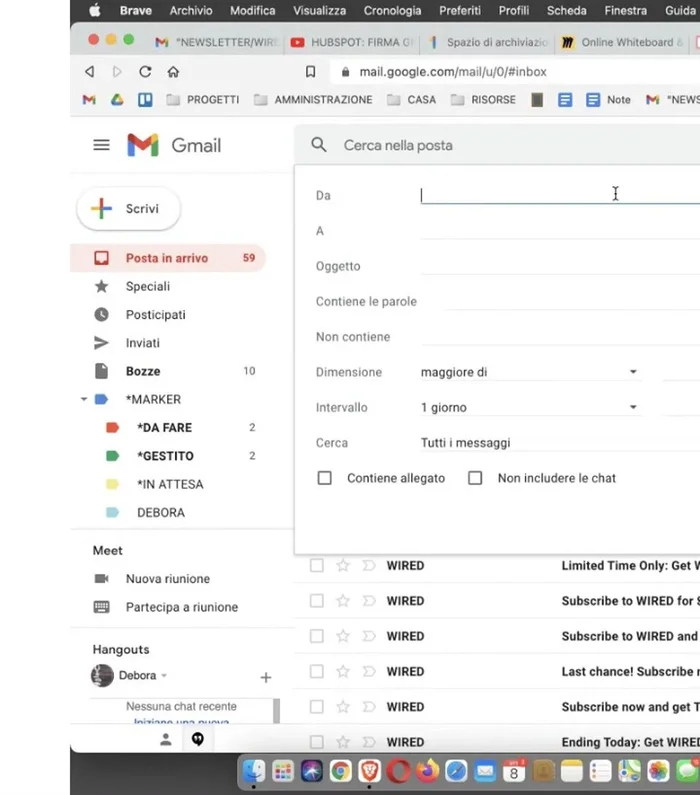Open Hangouts conversations bubble icon
The height and width of the screenshot is (795, 700).
pos(198,739)
